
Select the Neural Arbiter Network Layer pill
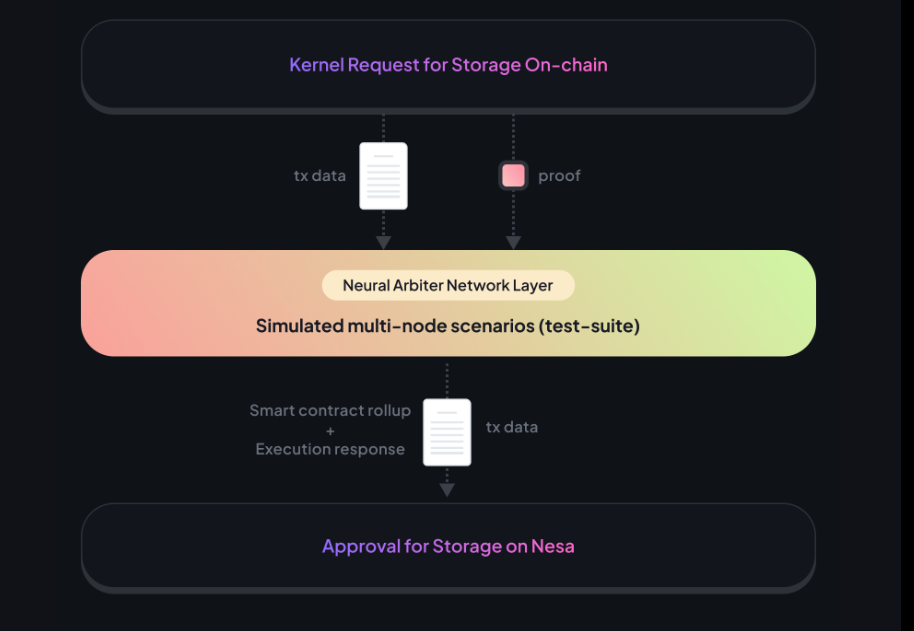tap(448, 285)
